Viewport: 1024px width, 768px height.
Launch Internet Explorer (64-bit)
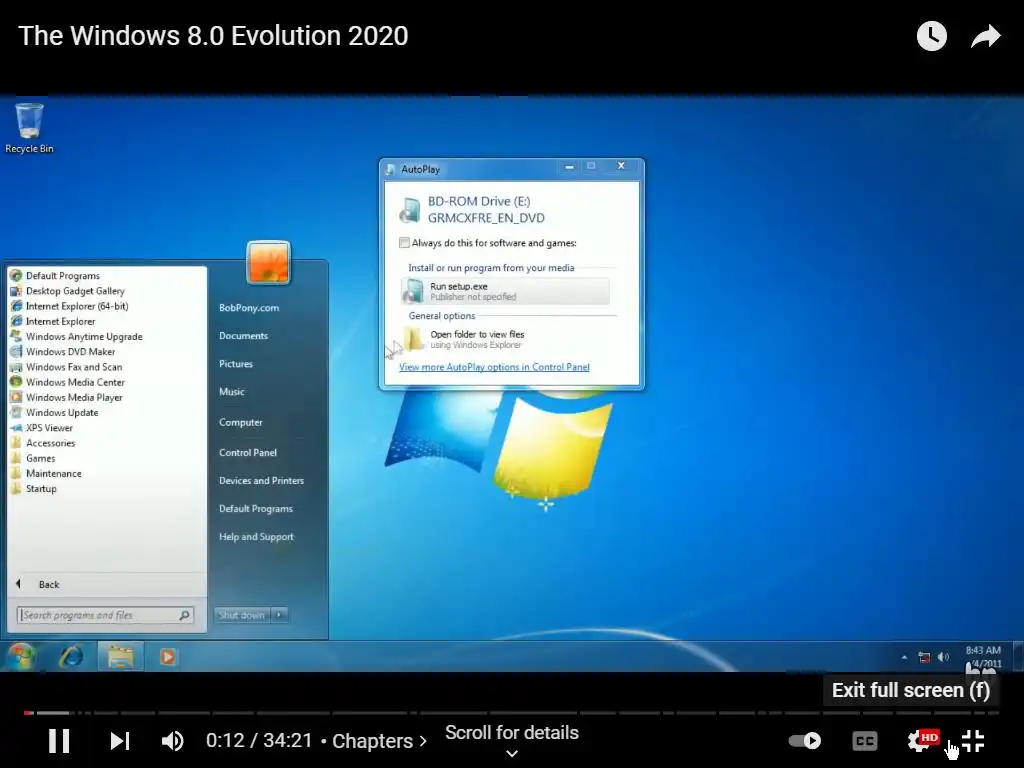[77, 306]
